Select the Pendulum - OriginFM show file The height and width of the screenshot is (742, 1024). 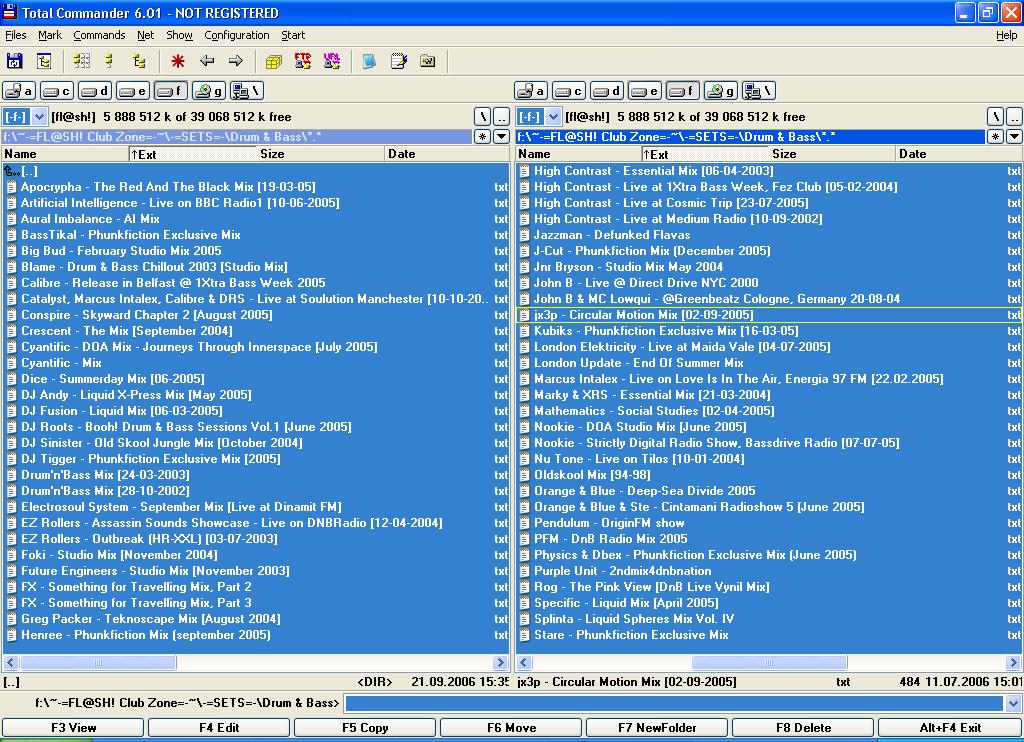(x=609, y=523)
